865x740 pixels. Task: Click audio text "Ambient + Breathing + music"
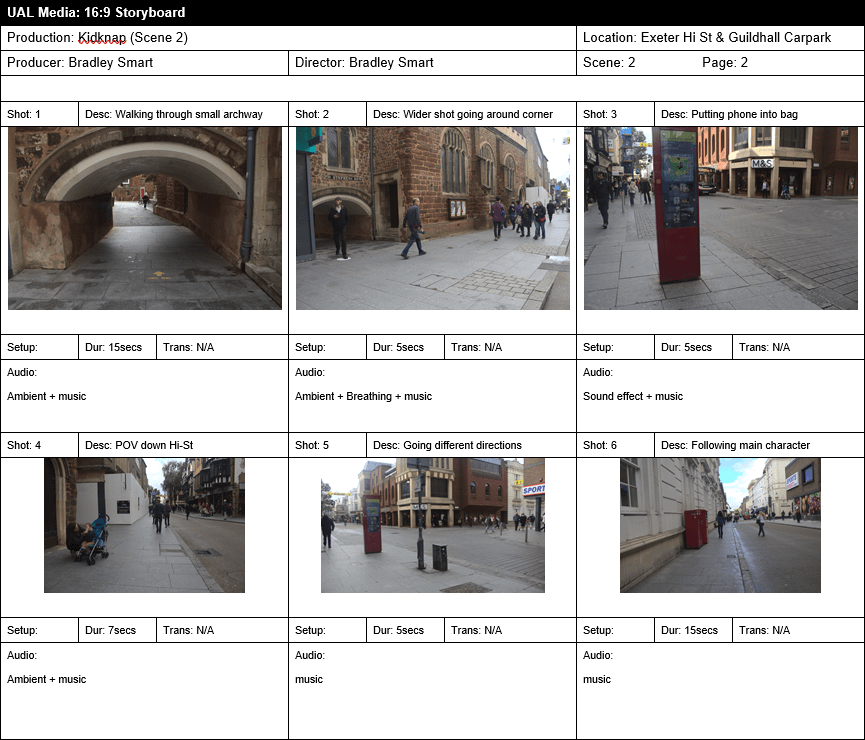[x=363, y=397]
